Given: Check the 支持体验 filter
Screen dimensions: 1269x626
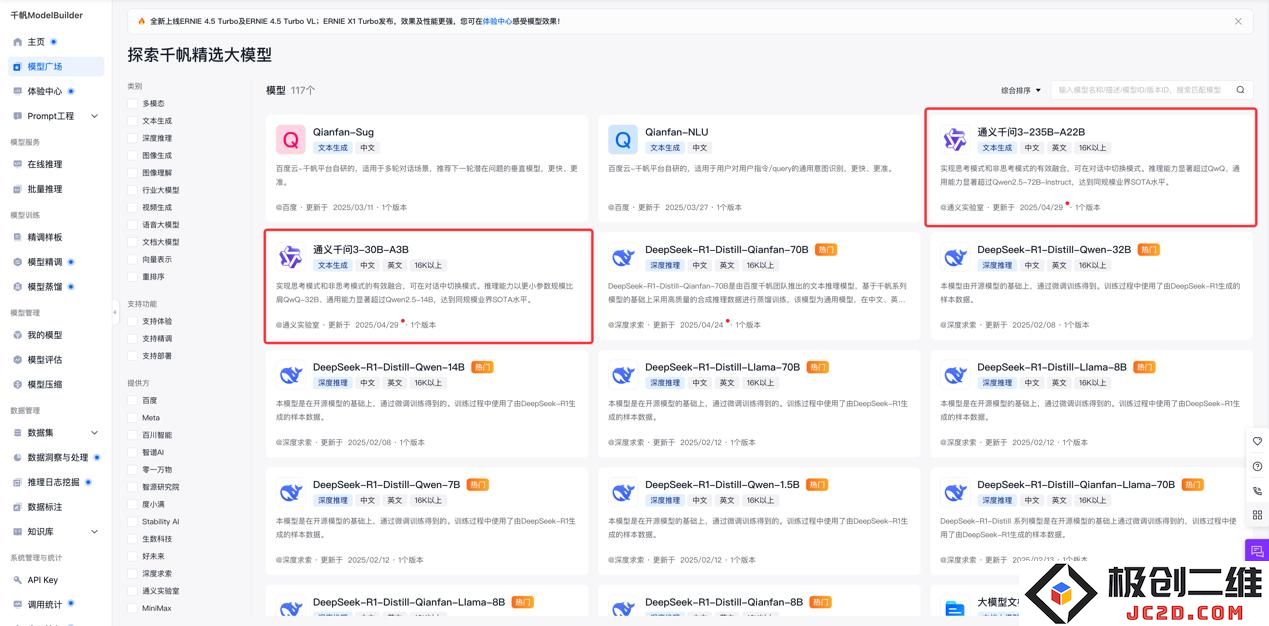Looking at the screenshot, I should (133, 321).
